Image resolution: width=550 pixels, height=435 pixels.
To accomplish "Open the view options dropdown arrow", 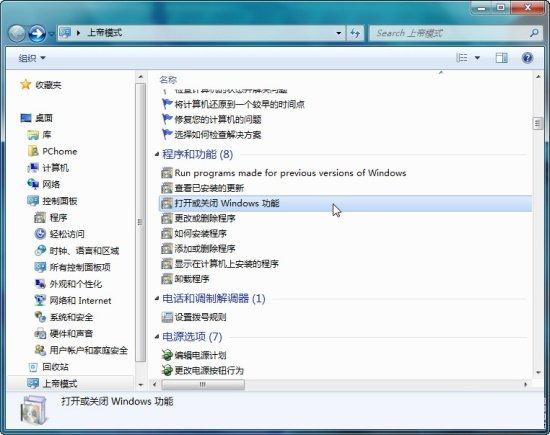I will [477, 58].
